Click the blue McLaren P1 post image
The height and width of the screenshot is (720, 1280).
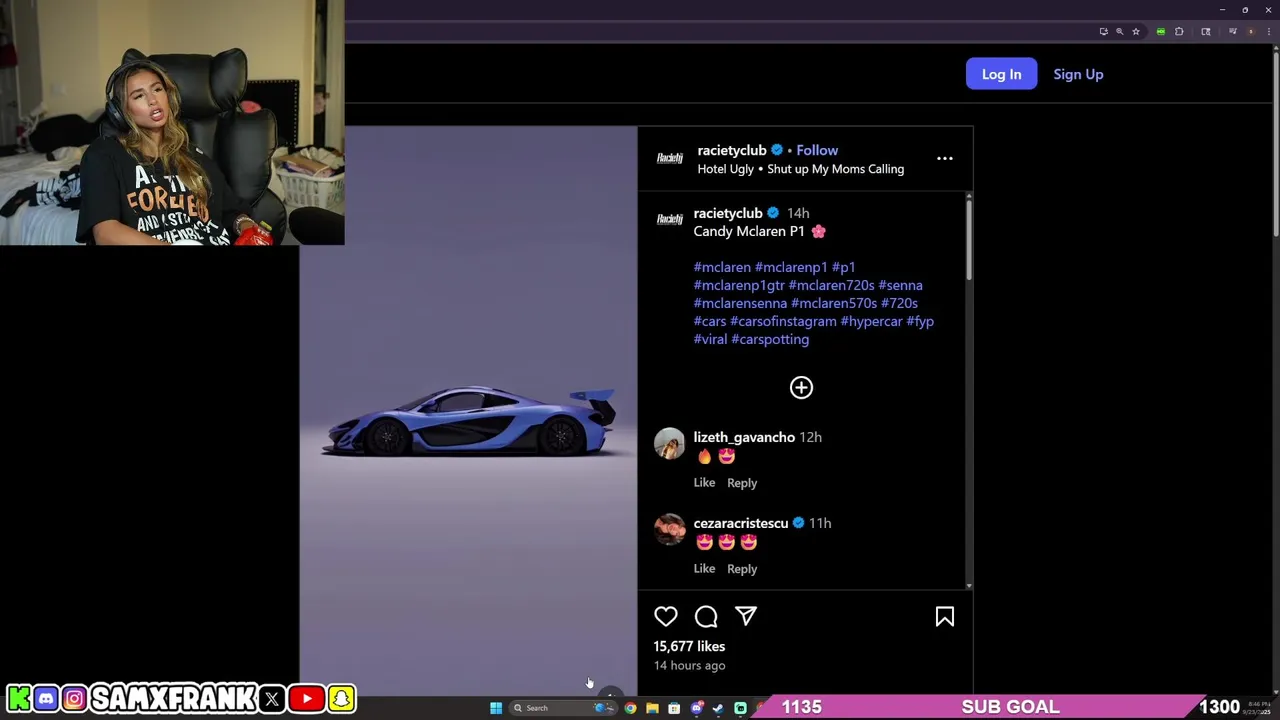coord(468,409)
